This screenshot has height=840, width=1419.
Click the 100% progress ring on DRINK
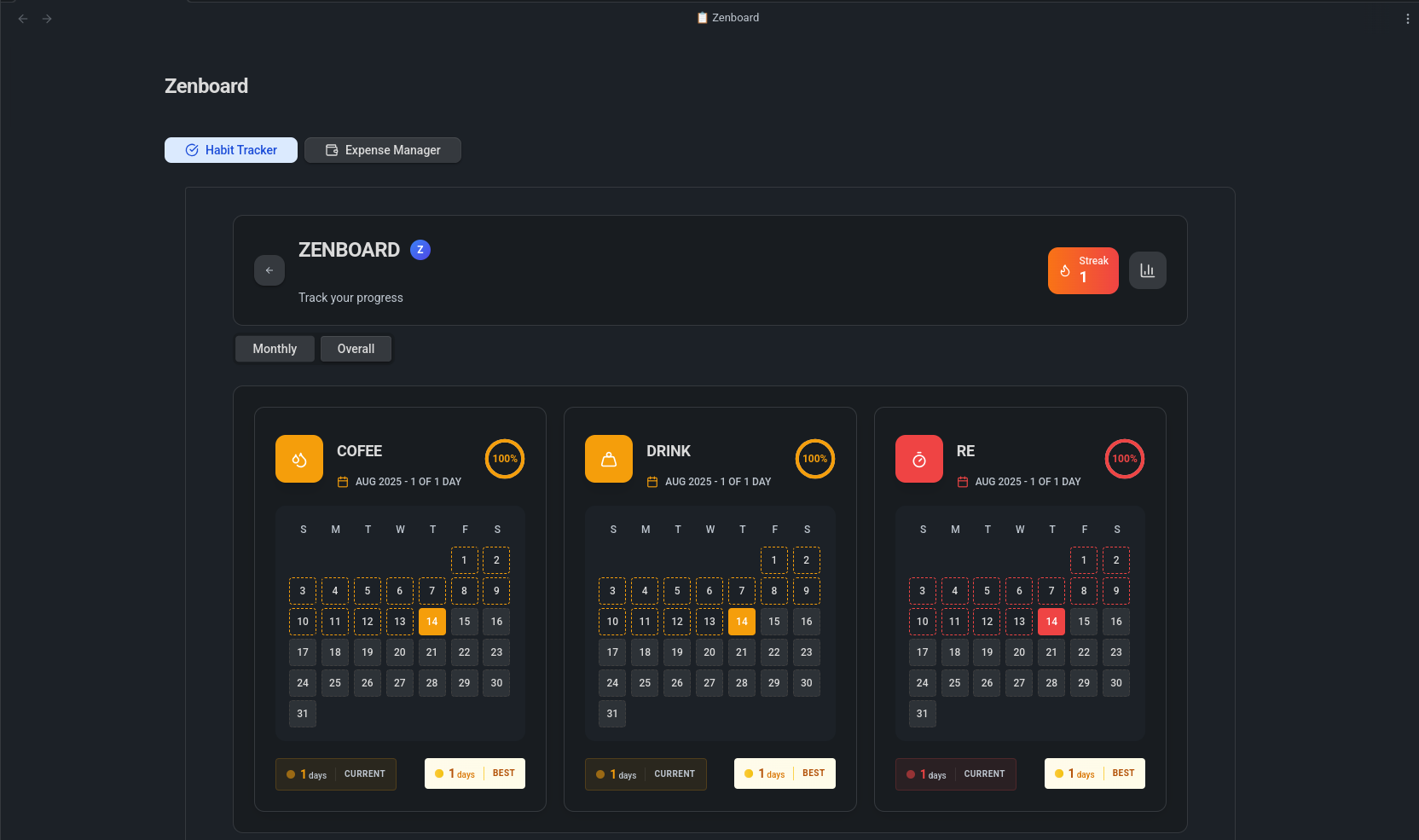pos(814,459)
